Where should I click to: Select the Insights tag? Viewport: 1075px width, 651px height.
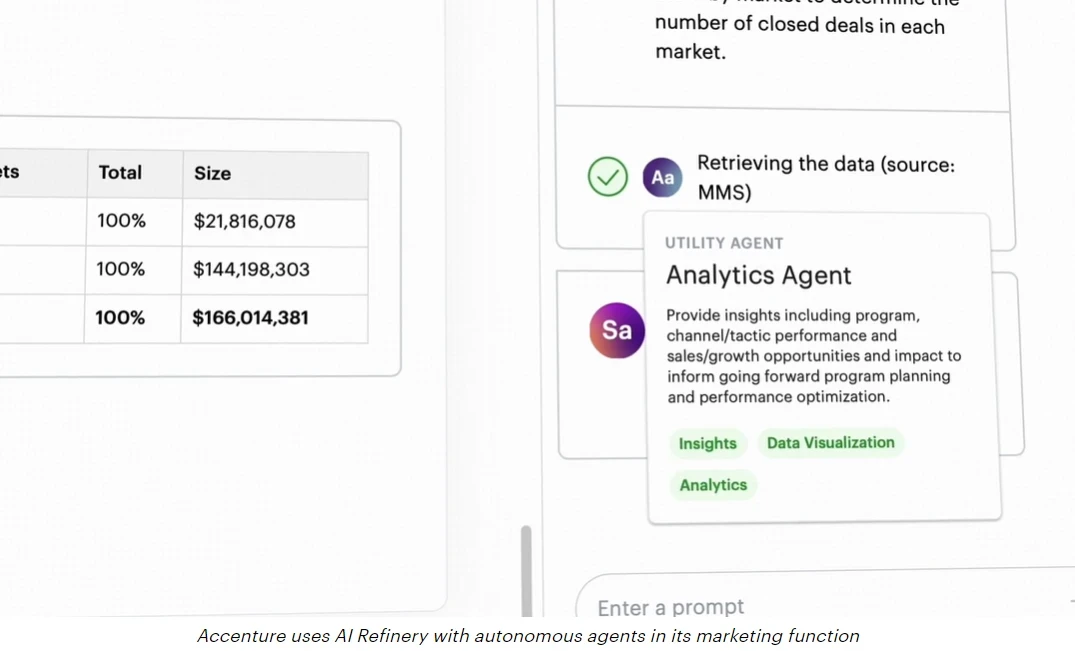707,444
